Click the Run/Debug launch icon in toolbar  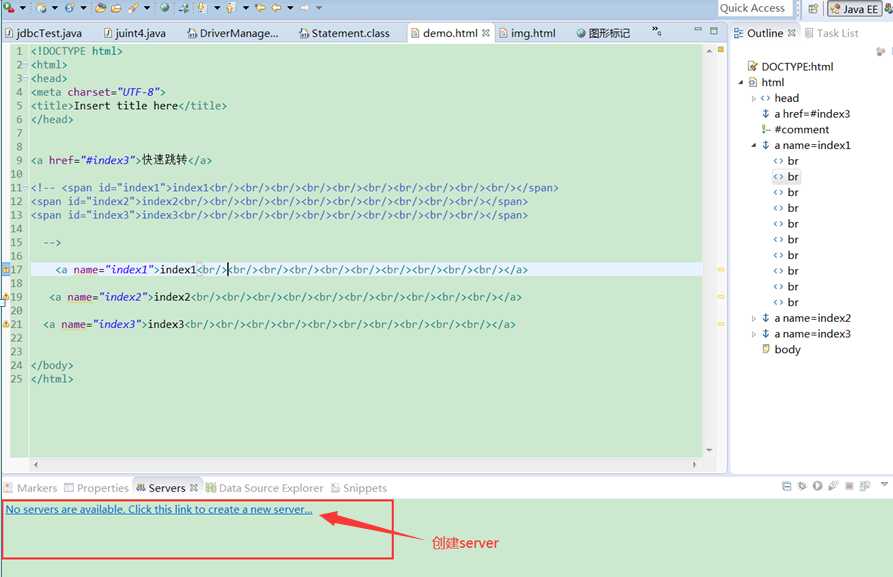(9, 7)
